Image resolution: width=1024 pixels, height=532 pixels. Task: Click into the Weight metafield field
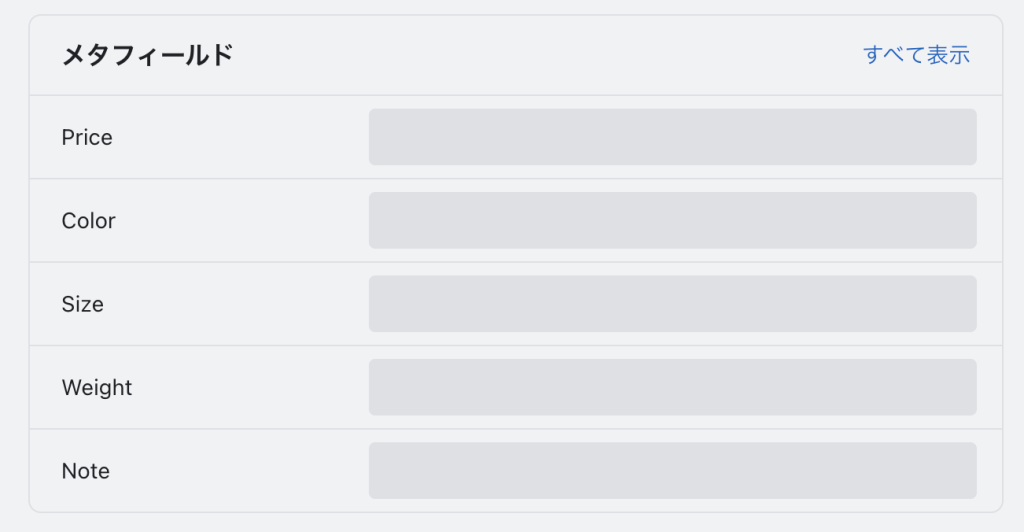672,387
